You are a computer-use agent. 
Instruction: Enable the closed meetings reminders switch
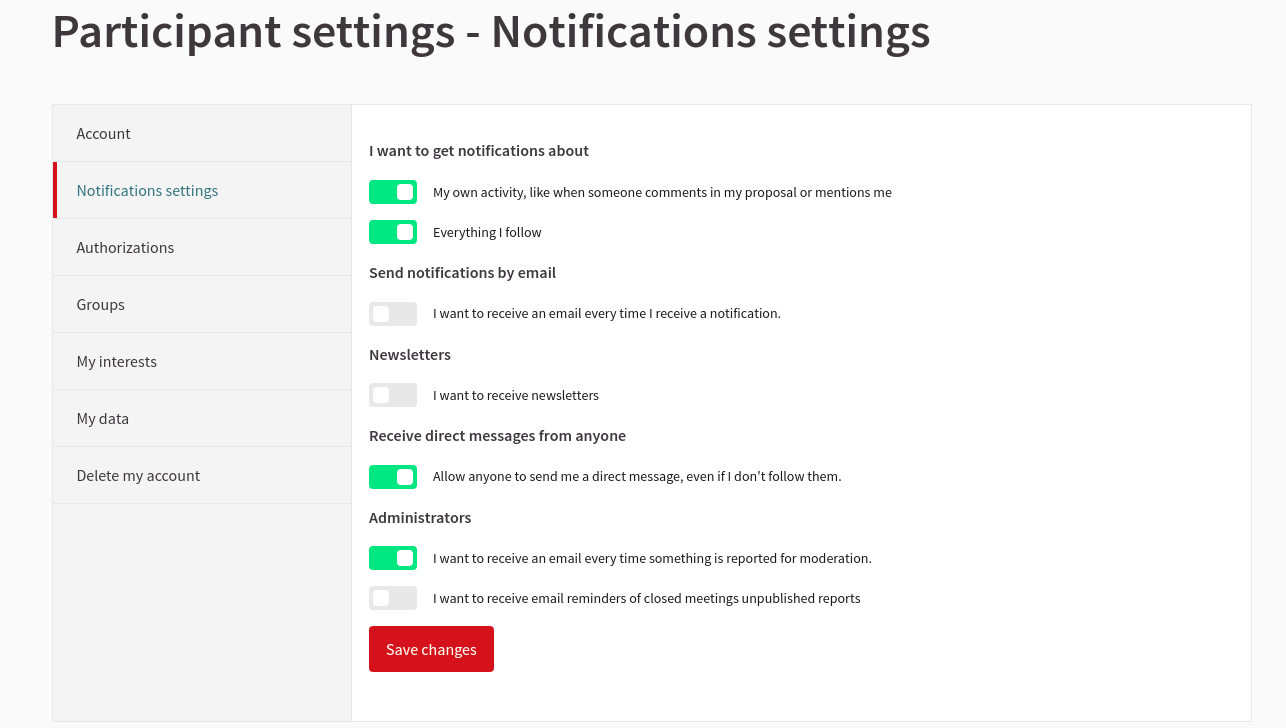[393, 598]
